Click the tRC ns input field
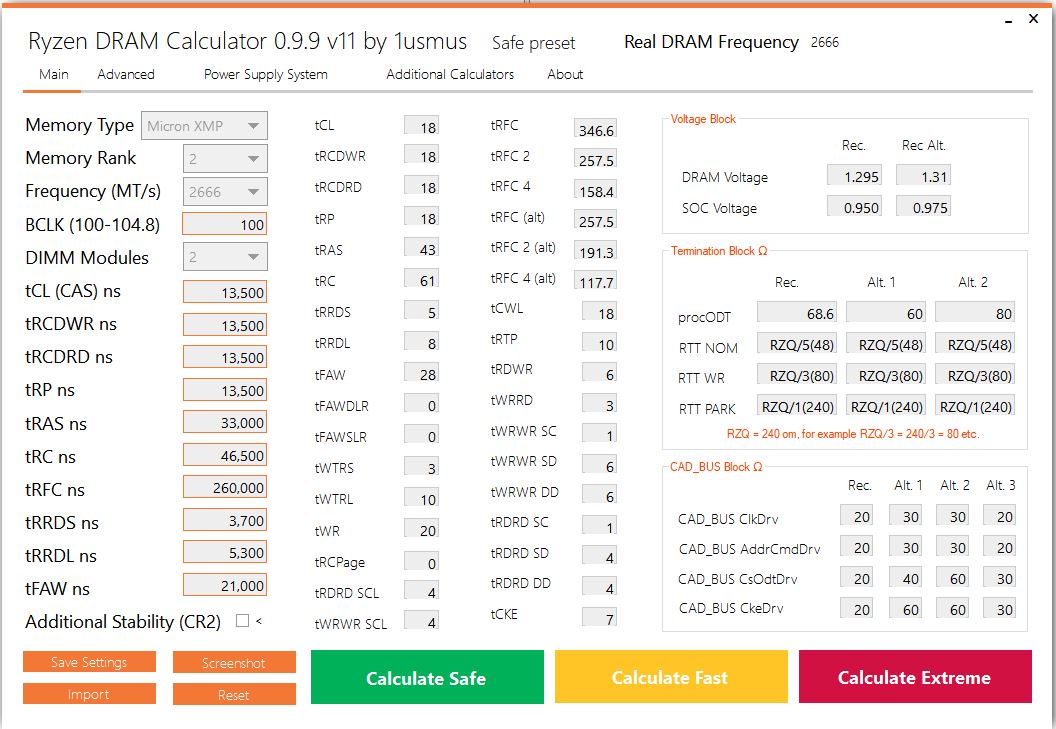 tap(225, 456)
